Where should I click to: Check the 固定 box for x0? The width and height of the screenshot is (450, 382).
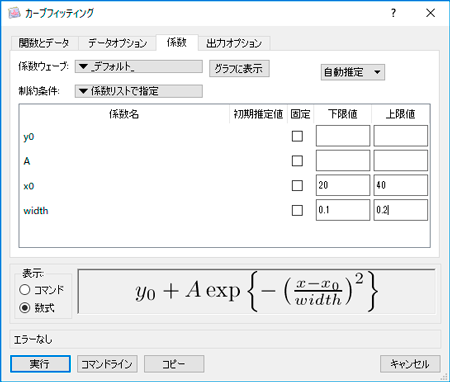[297, 186]
